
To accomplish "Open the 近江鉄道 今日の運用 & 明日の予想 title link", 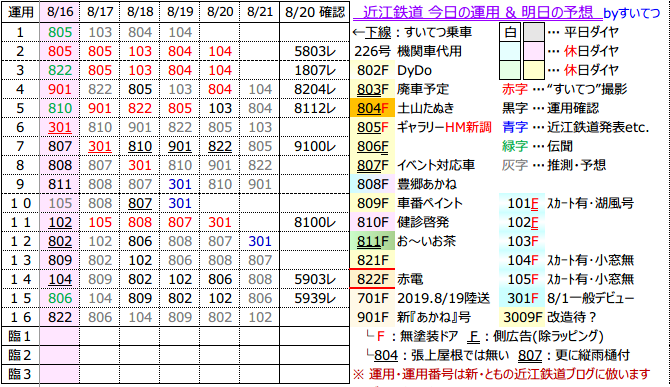I will click(477, 12).
